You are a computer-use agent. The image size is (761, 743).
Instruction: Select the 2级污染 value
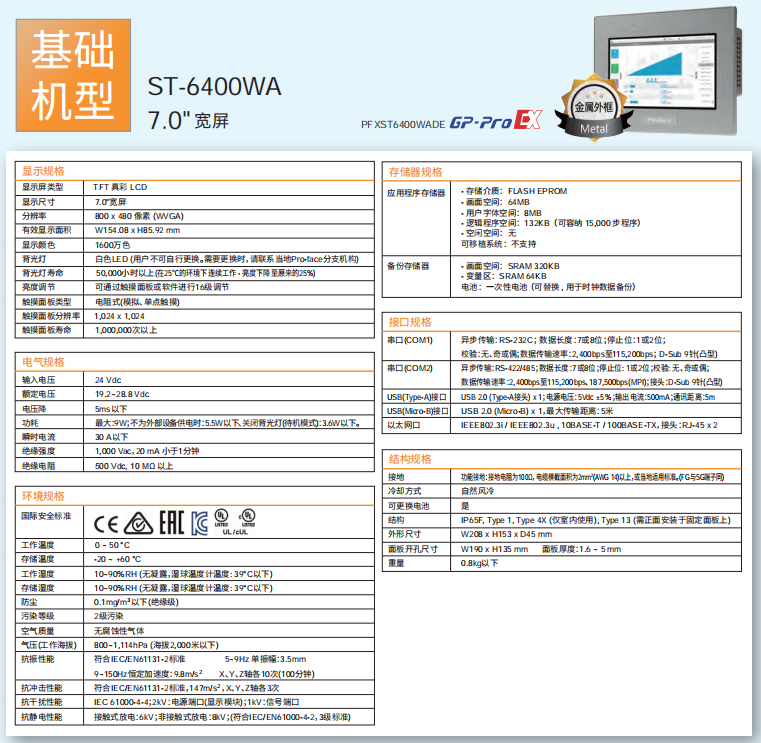[x=109, y=616]
